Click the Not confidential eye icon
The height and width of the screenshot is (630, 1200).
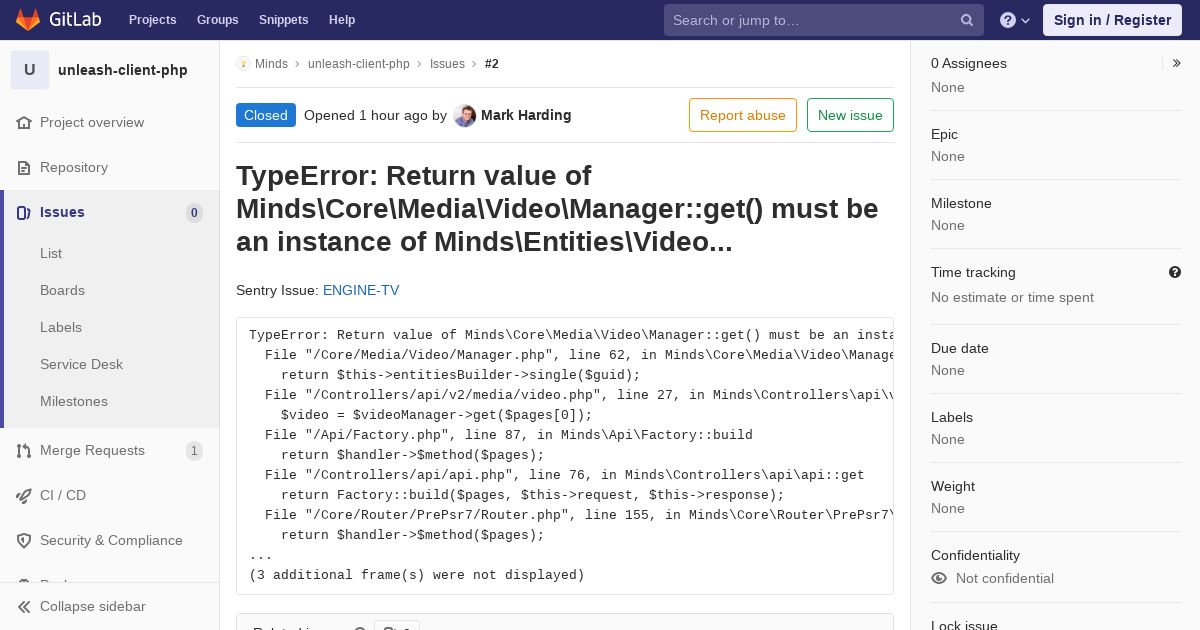click(939, 578)
